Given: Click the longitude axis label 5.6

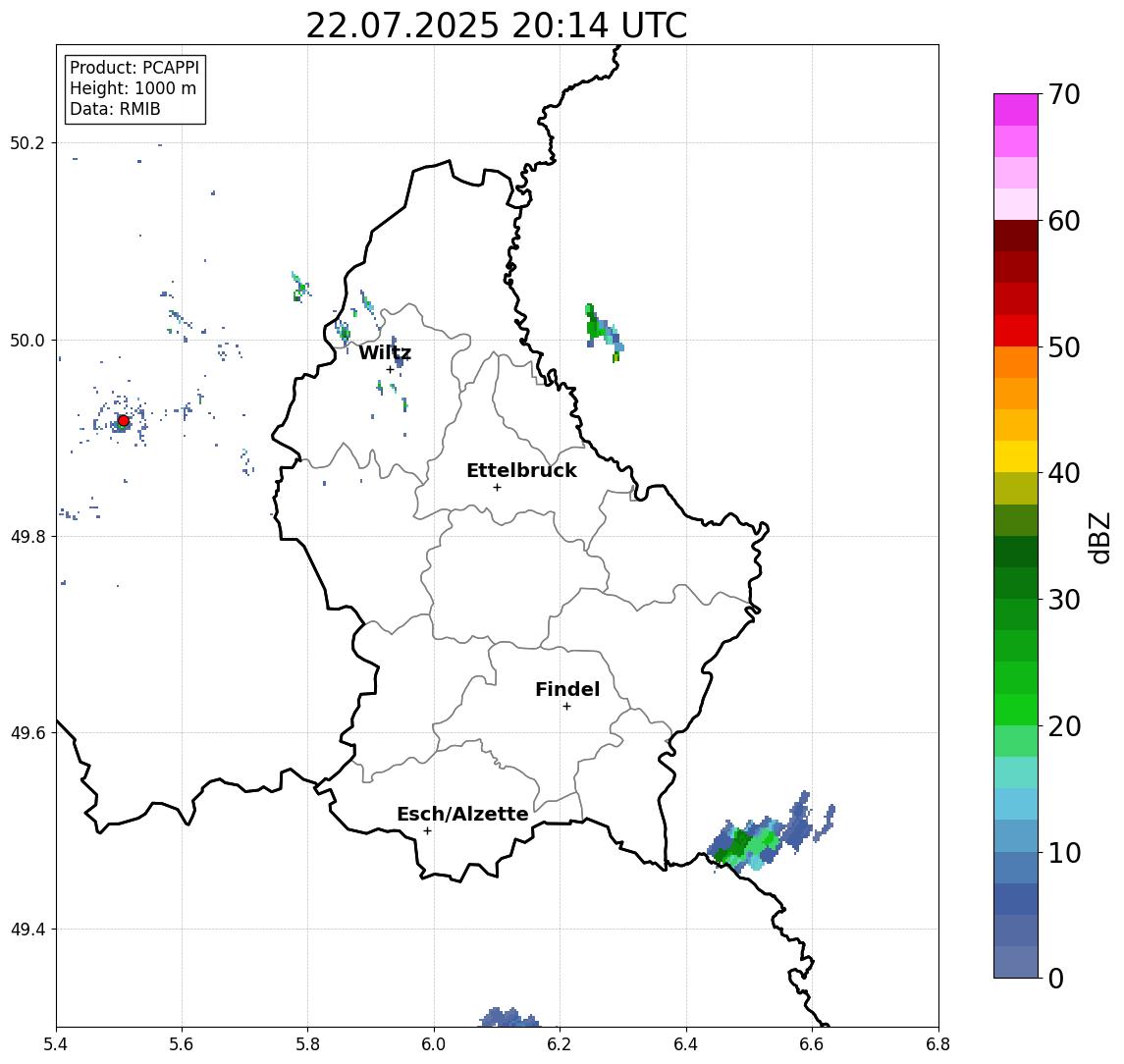Looking at the screenshot, I should click(x=182, y=1044).
